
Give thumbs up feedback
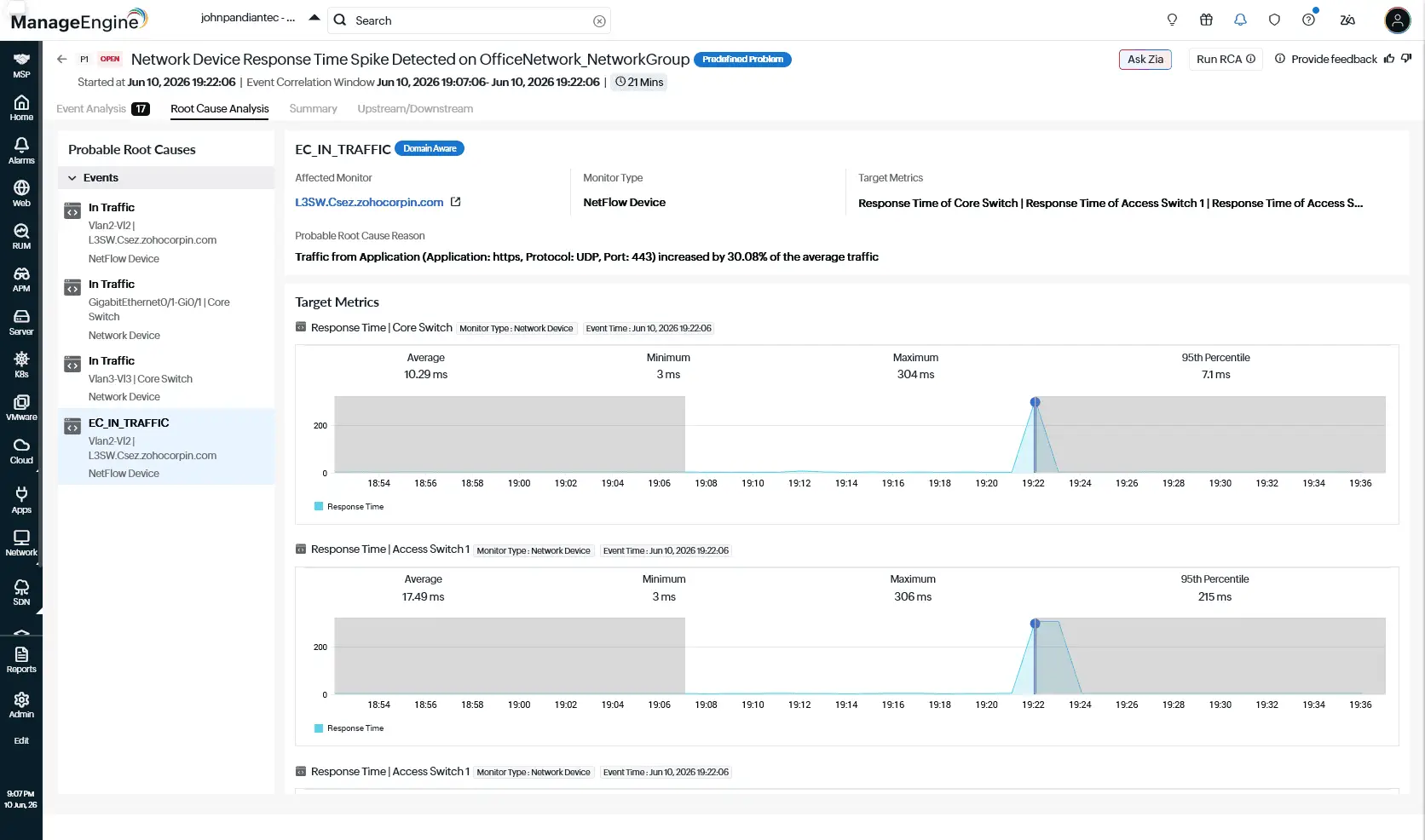tap(1389, 59)
